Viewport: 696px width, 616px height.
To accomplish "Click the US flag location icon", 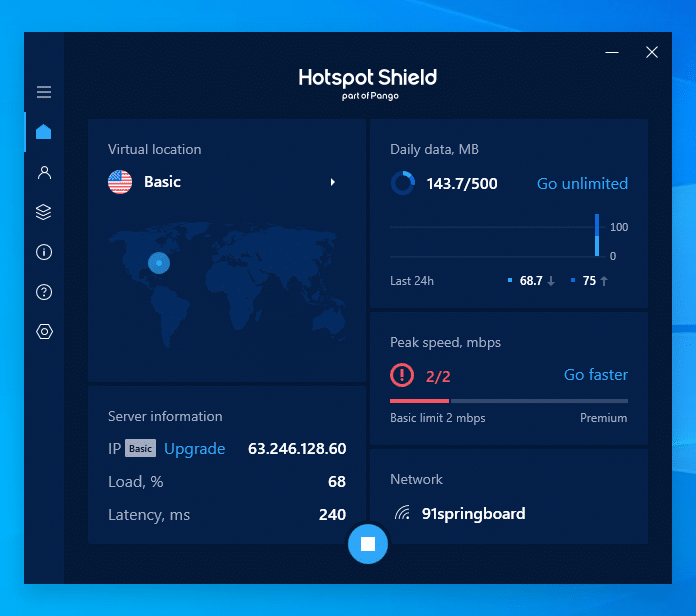I will click(120, 182).
